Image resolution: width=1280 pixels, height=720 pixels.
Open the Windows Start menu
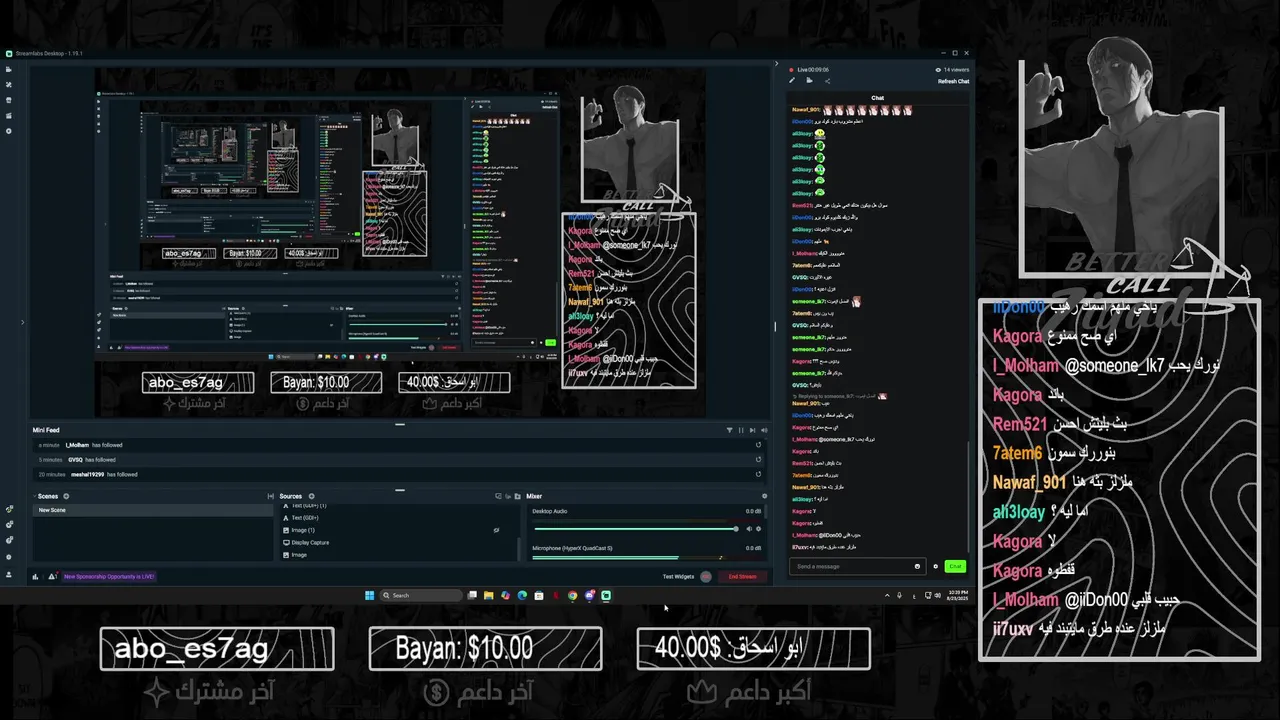[369, 595]
